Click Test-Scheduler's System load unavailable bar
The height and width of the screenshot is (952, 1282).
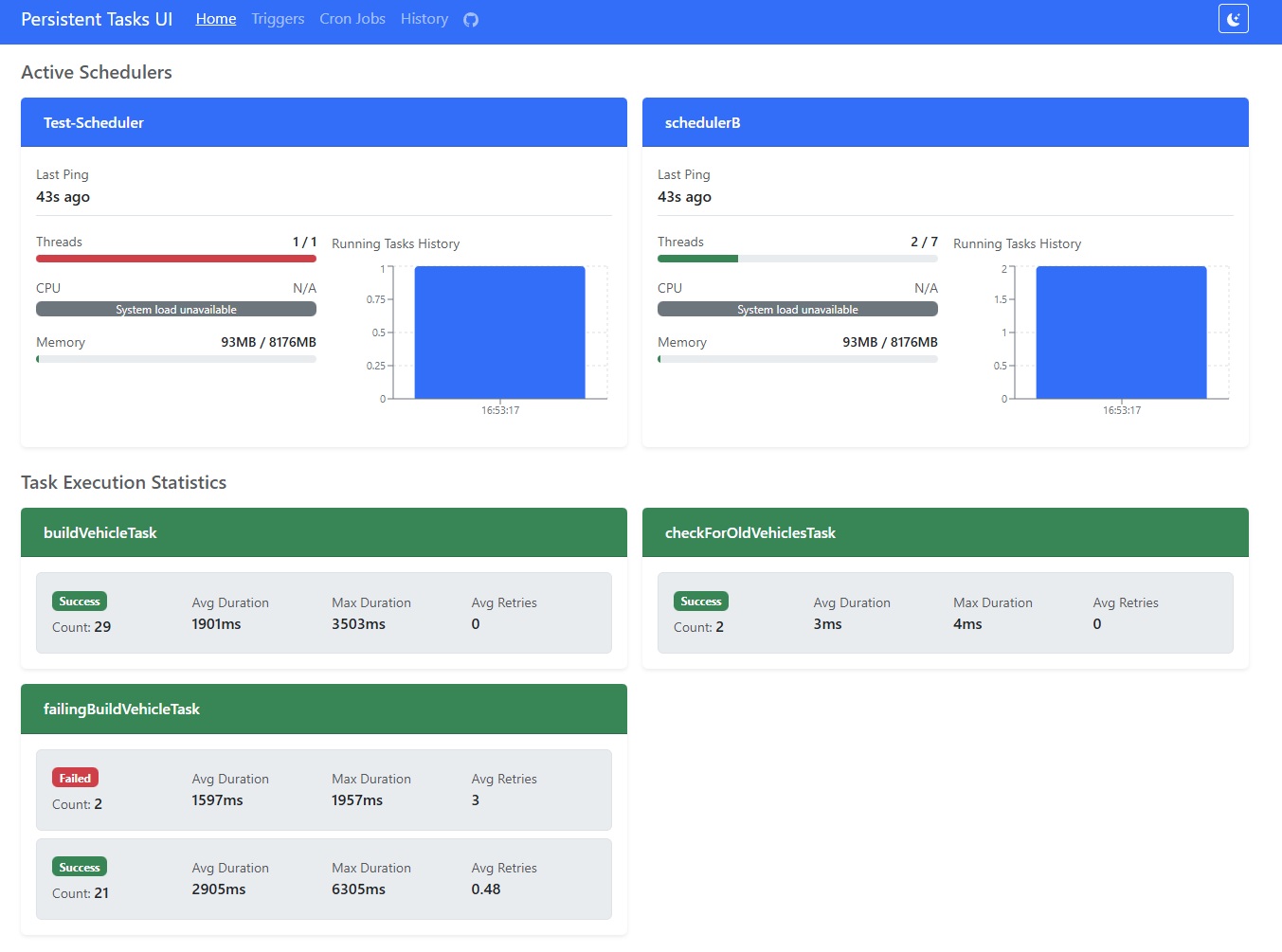pos(176,310)
